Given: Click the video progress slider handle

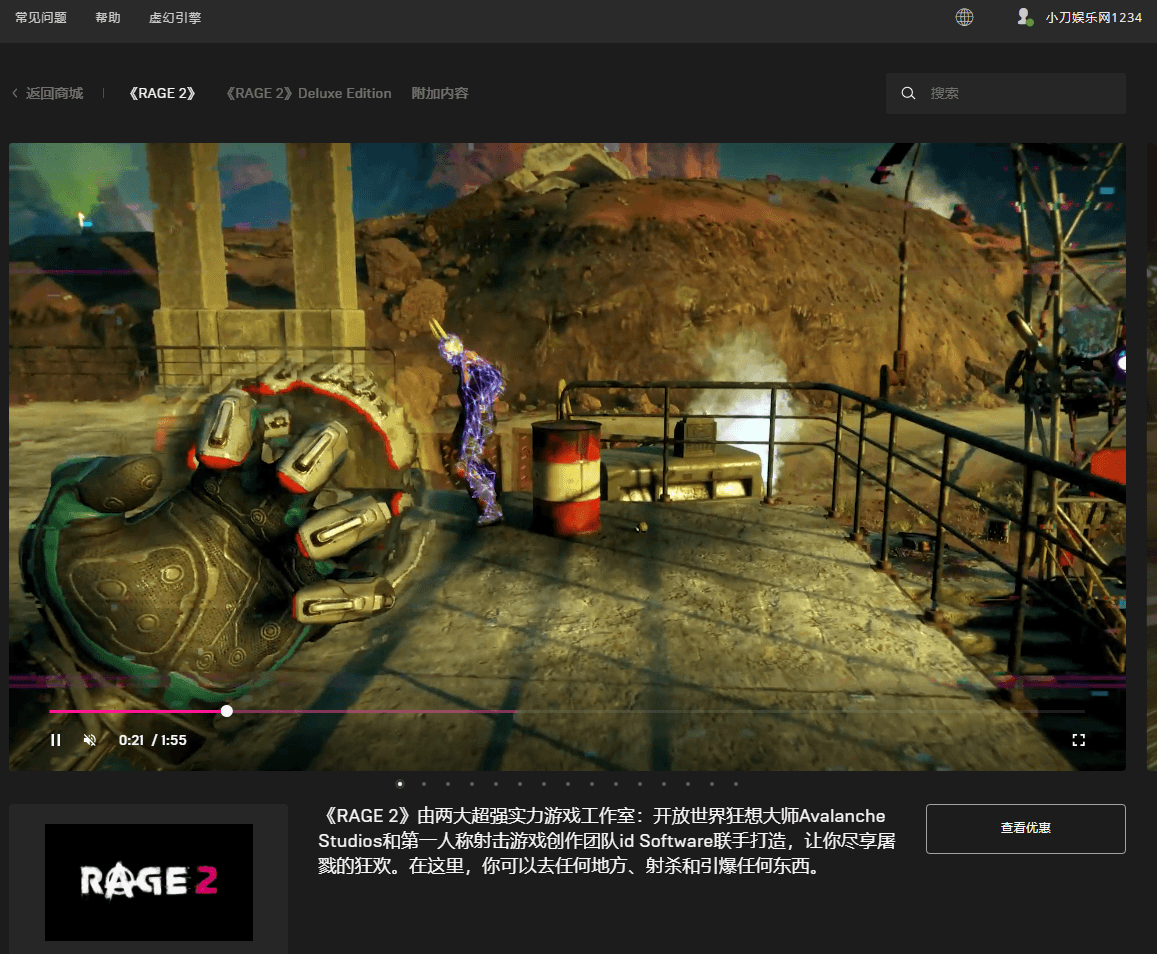Looking at the screenshot, I should click(x=227, y=711).
